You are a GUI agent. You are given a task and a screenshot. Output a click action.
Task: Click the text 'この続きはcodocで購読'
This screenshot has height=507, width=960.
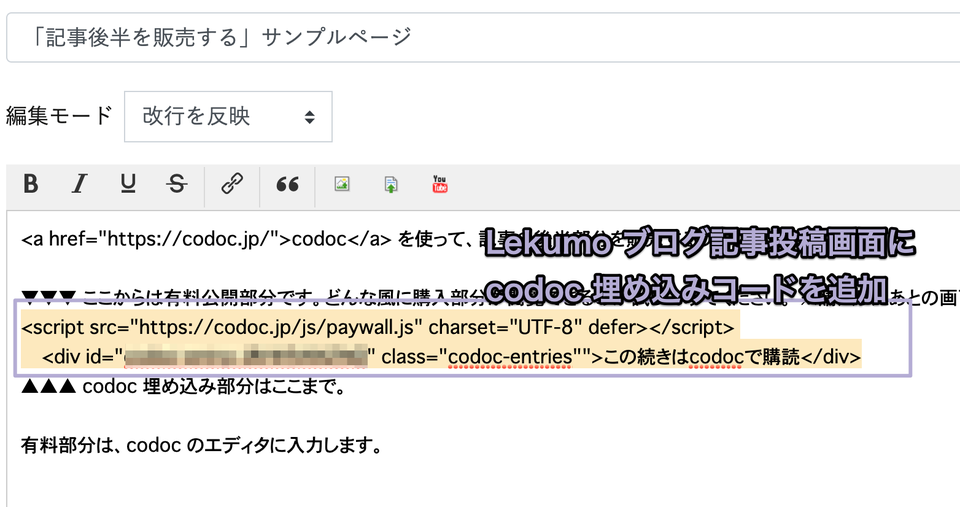click(702, 356)
